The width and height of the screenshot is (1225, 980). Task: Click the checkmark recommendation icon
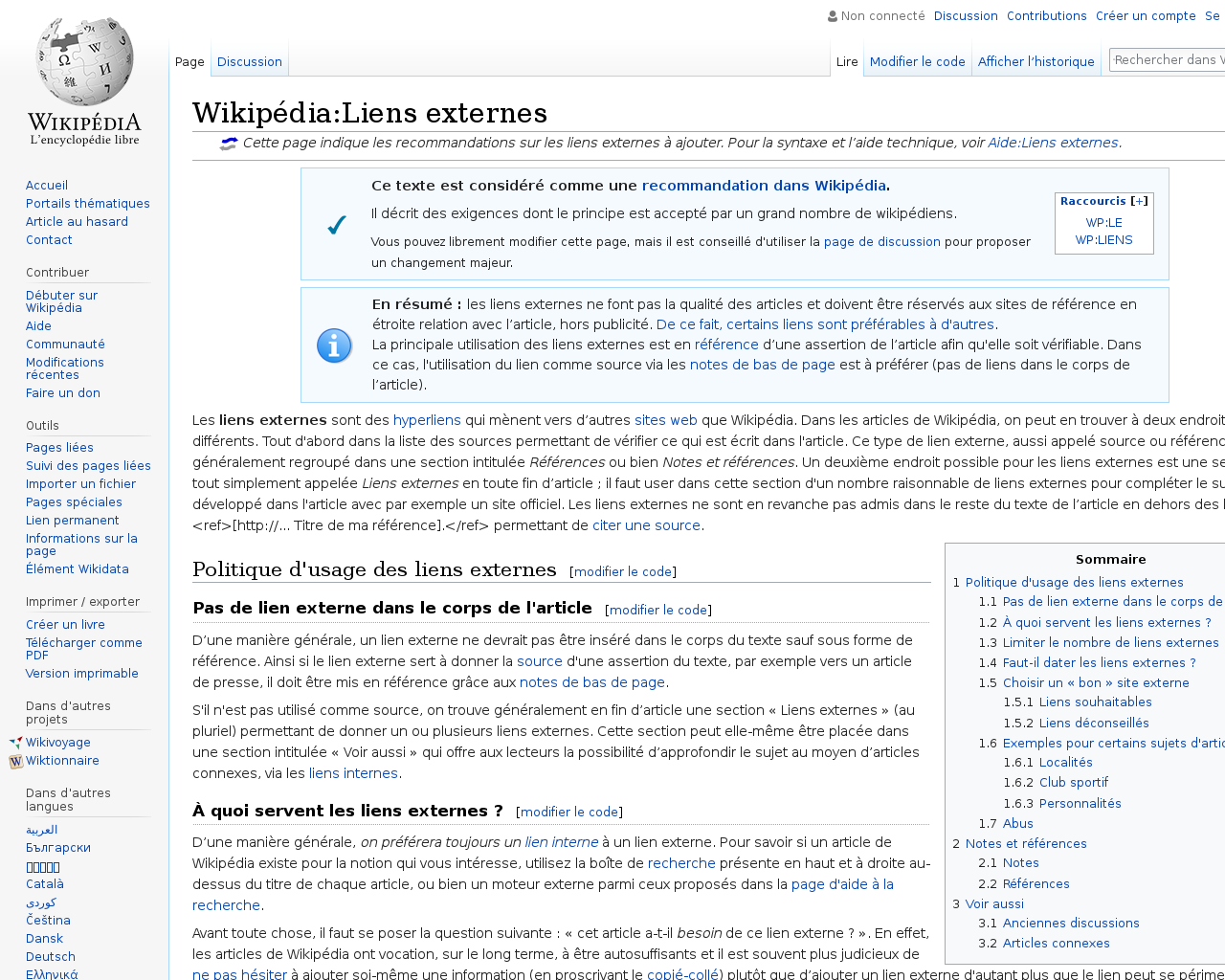pos(336,225)
